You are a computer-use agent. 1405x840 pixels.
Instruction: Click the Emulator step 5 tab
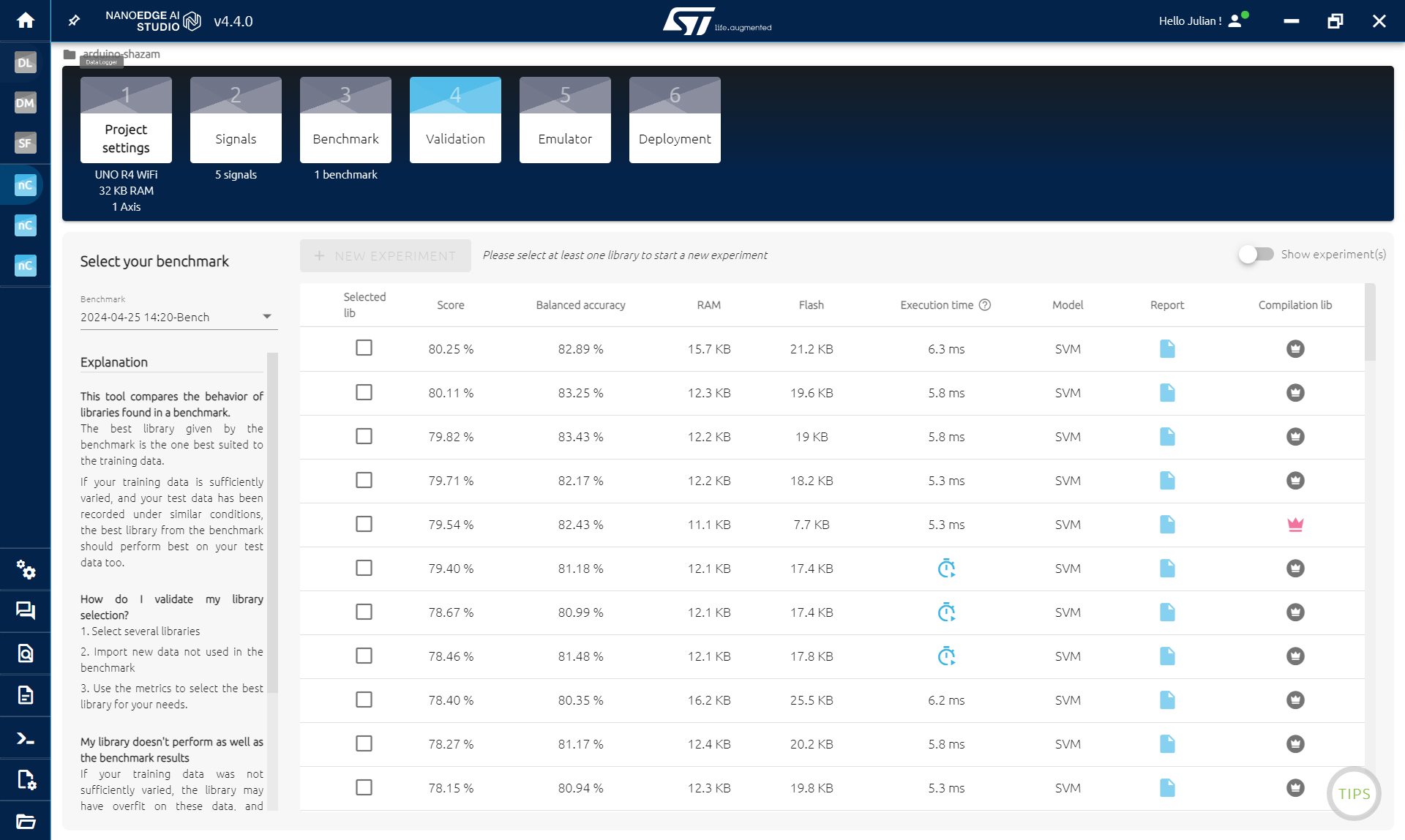pos(566,120)
